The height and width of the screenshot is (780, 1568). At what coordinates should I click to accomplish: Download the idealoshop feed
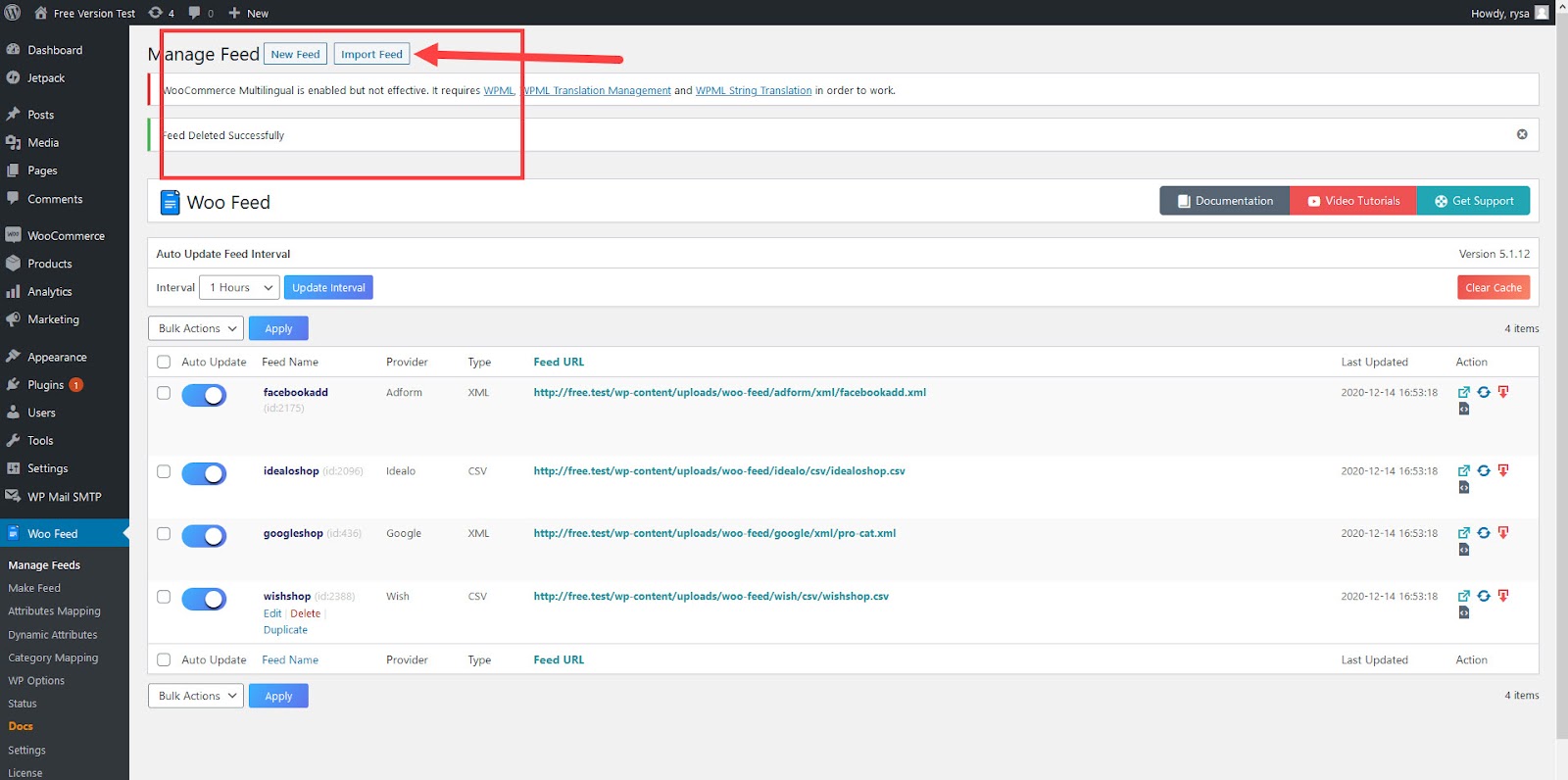click(1503, 470)
